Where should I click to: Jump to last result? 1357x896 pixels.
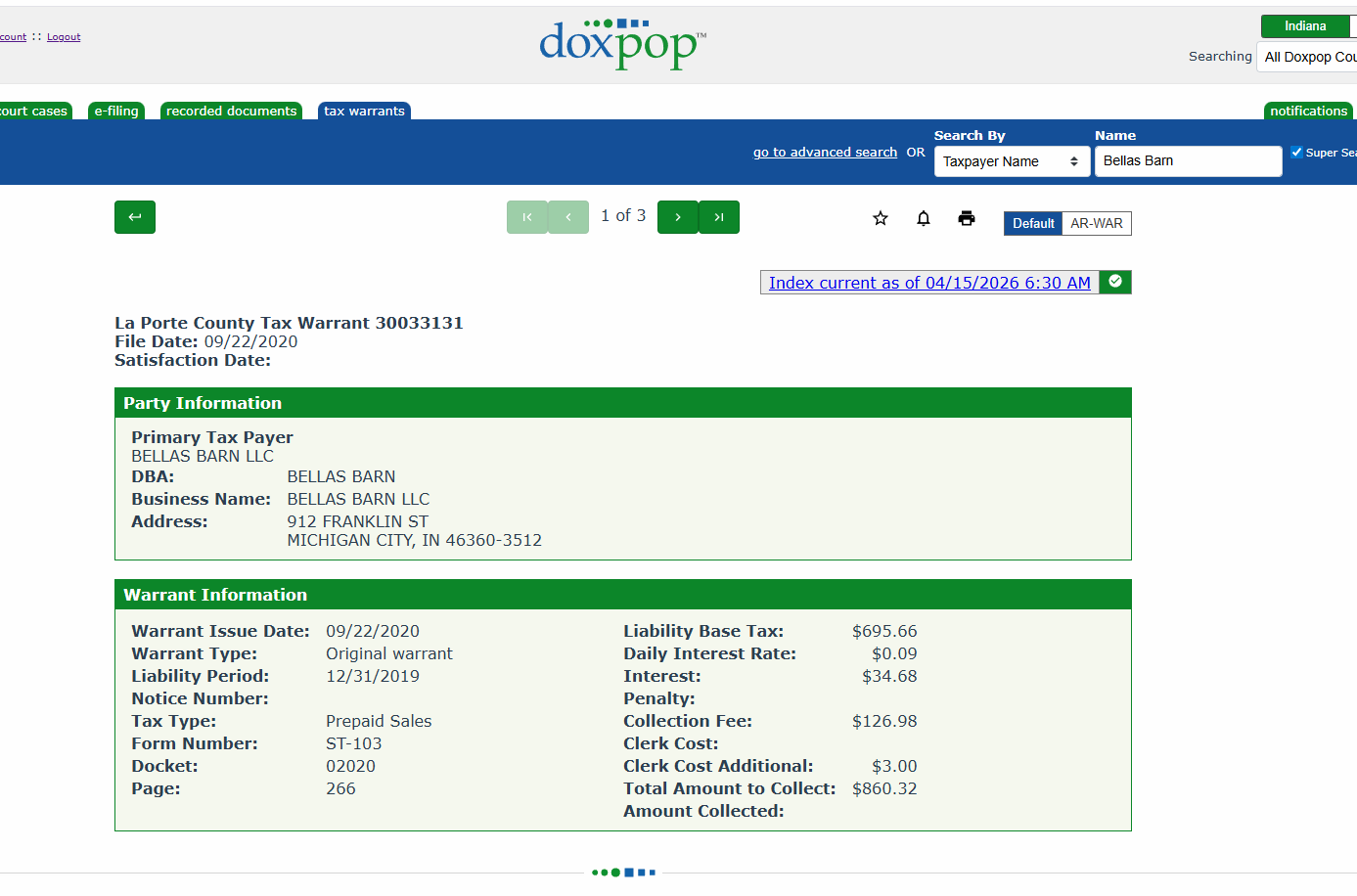click(719, 217)
